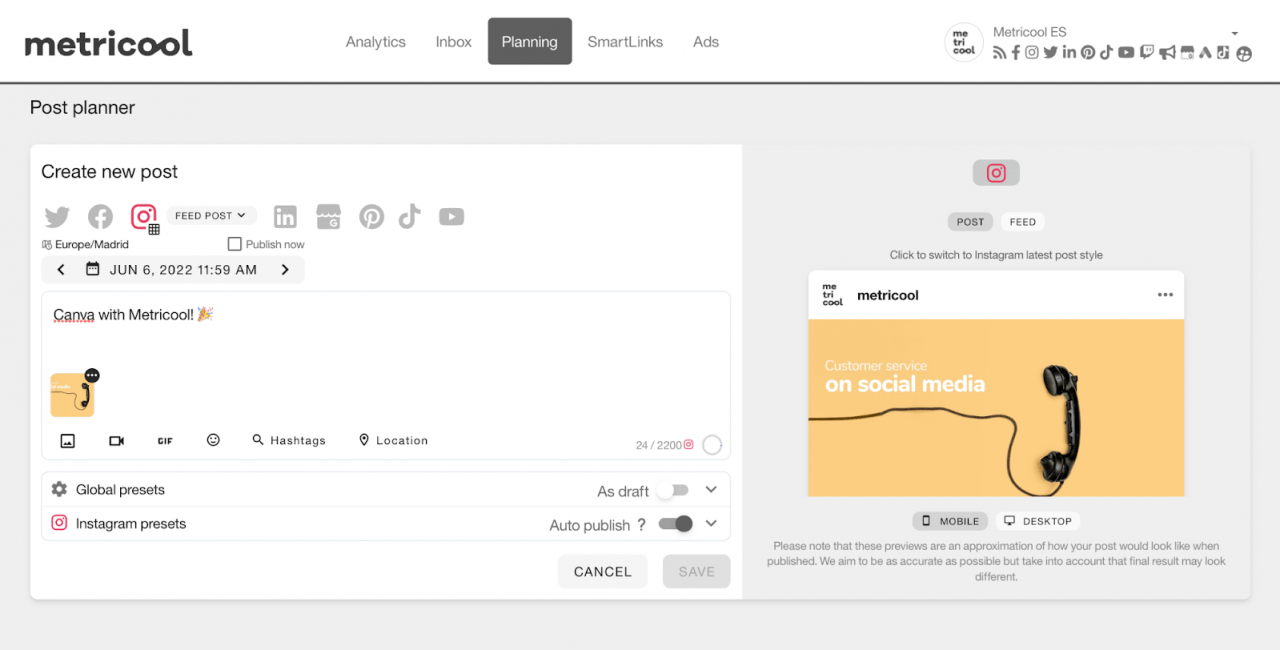Click the image upload icon in the editor
This screenshot has height=650, width=1280.
click(67, 440)
